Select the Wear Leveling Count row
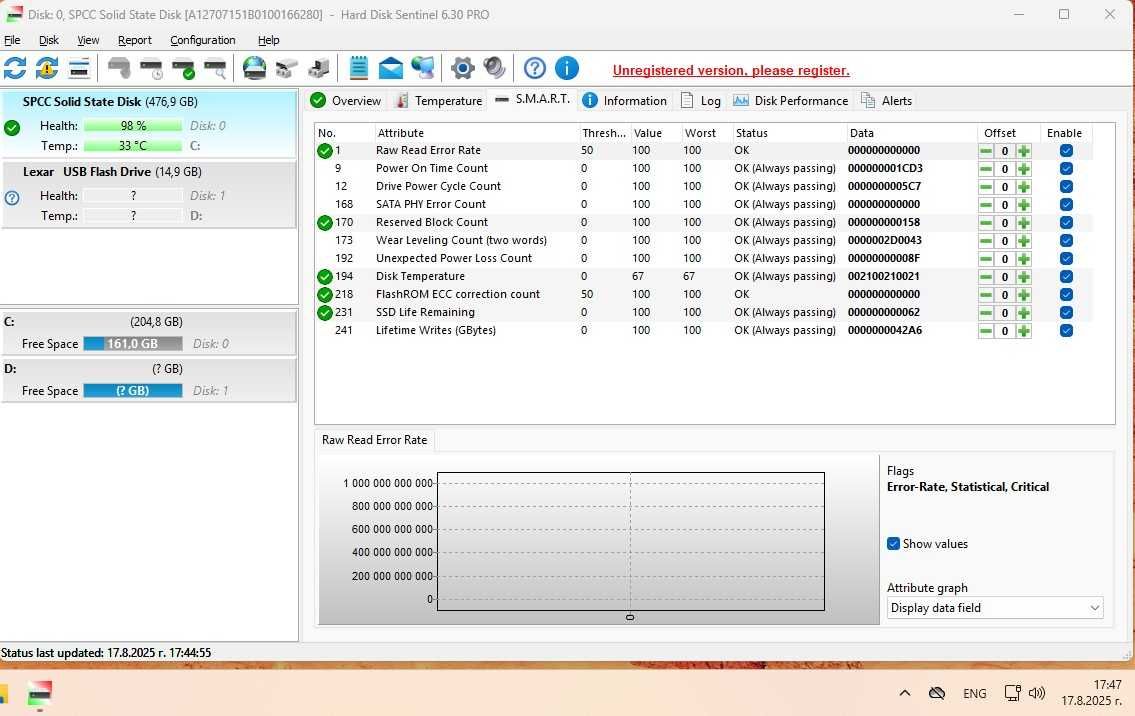 (704, 240)
